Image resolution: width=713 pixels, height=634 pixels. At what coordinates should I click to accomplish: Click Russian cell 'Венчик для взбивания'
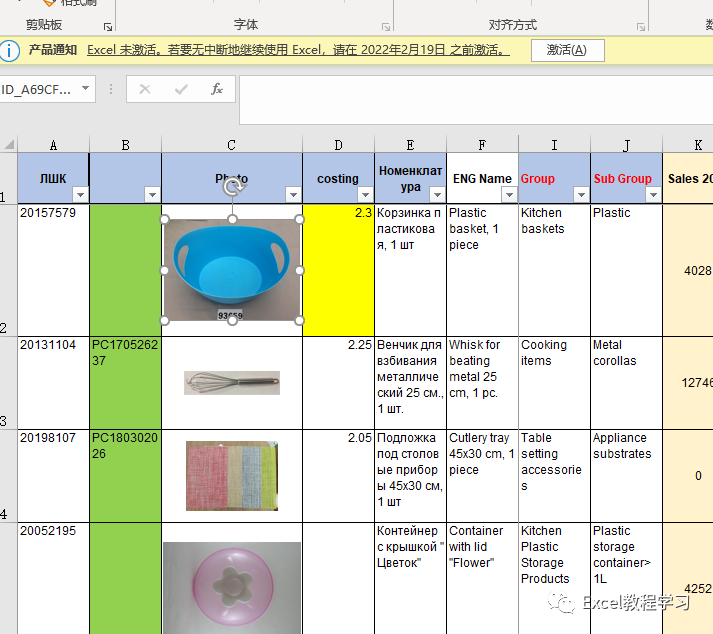[410, 383]
